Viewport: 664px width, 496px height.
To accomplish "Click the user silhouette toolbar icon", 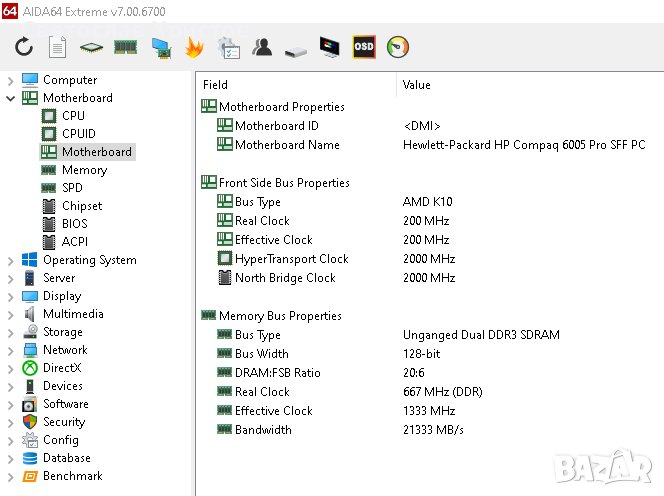I will [x=262, y=47].
